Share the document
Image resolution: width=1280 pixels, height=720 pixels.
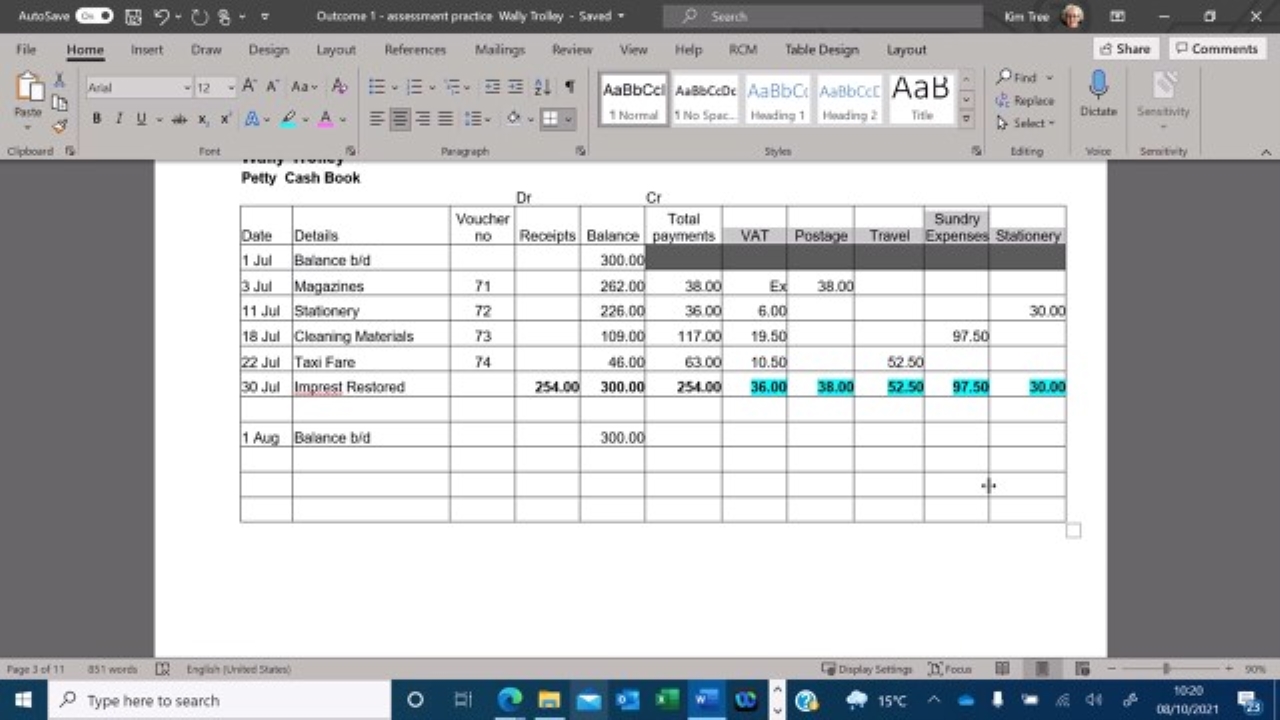point(1124,48)
